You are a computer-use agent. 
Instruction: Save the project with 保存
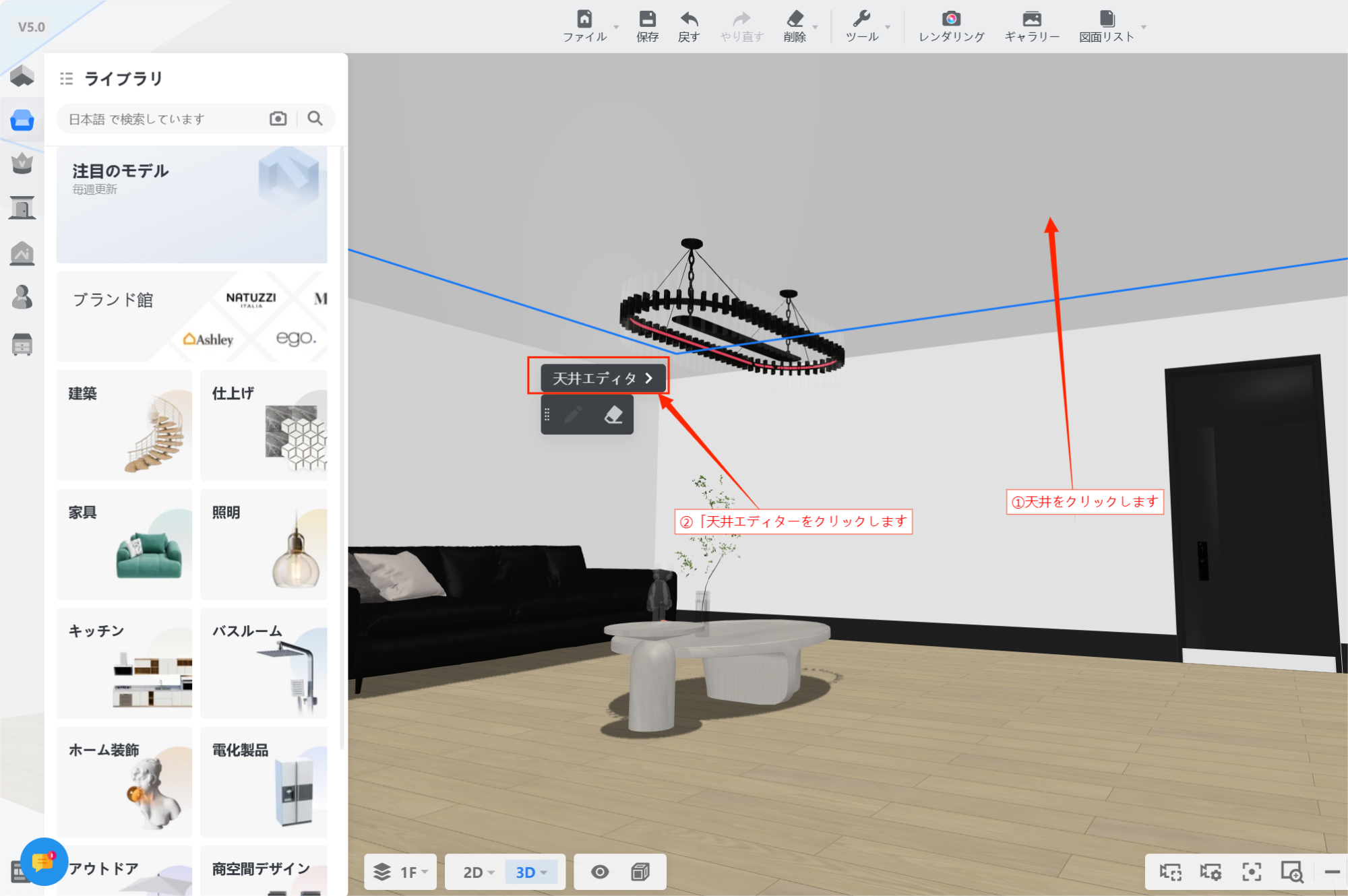point(647,26)
